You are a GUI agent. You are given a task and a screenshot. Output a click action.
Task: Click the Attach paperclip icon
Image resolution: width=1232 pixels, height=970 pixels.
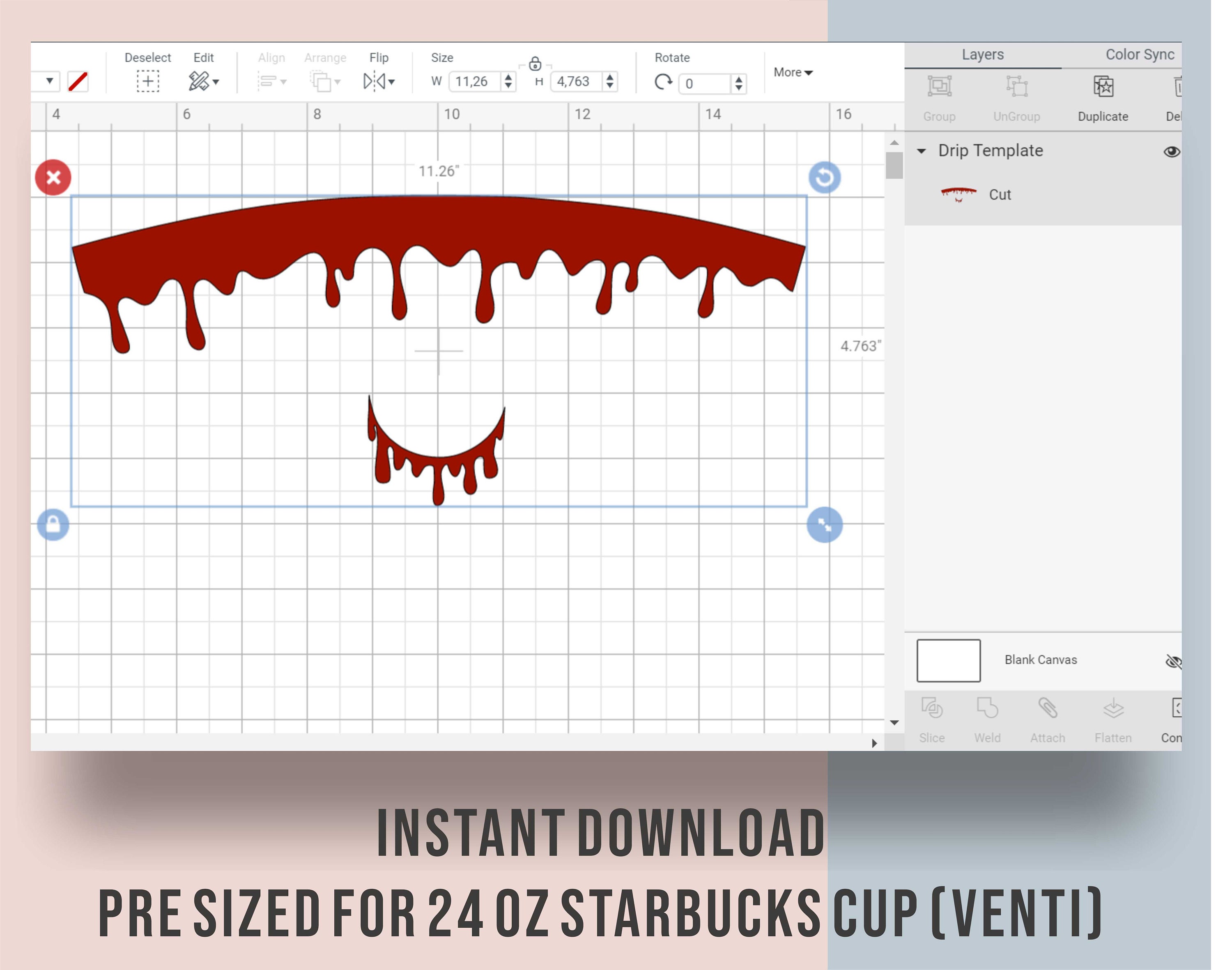coord(1047,708)
